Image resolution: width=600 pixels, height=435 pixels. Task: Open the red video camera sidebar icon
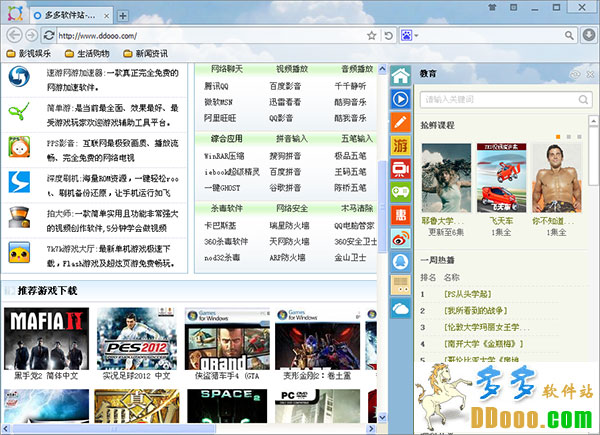pyautogui.click(x=400, y=169)
